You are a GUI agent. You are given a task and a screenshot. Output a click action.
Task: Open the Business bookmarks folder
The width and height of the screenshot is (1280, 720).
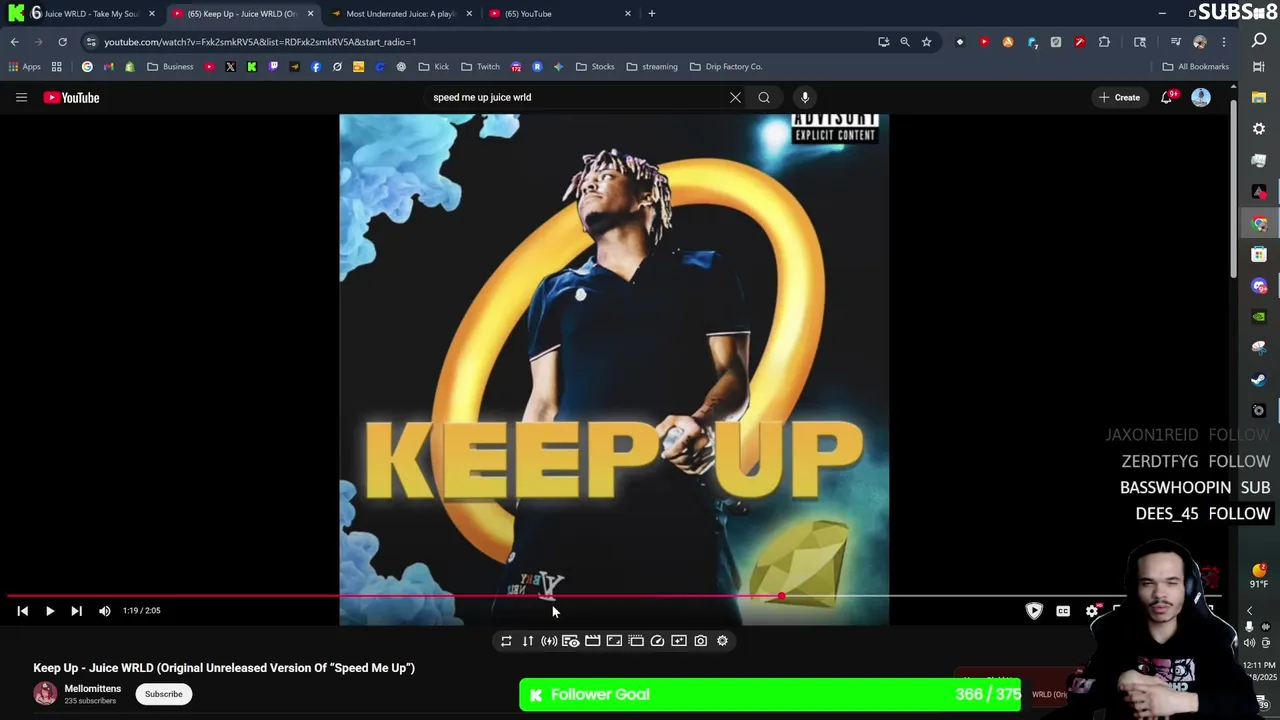point(170,67)
